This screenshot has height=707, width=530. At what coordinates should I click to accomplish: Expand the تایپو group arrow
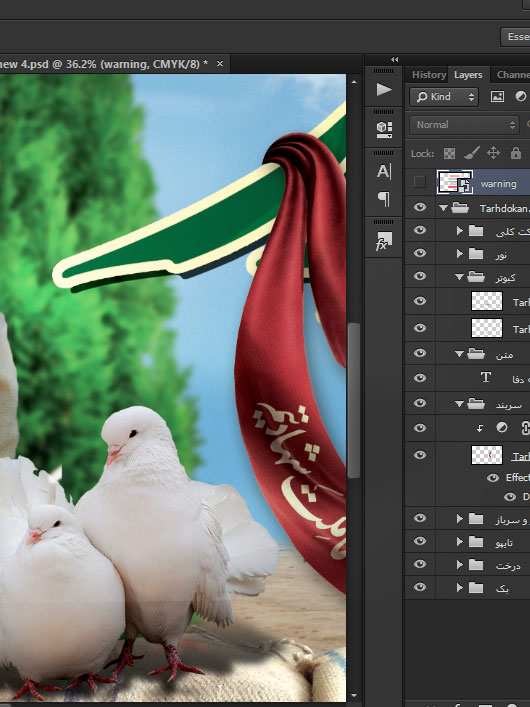pyautogui.click(x=460, y=542)
